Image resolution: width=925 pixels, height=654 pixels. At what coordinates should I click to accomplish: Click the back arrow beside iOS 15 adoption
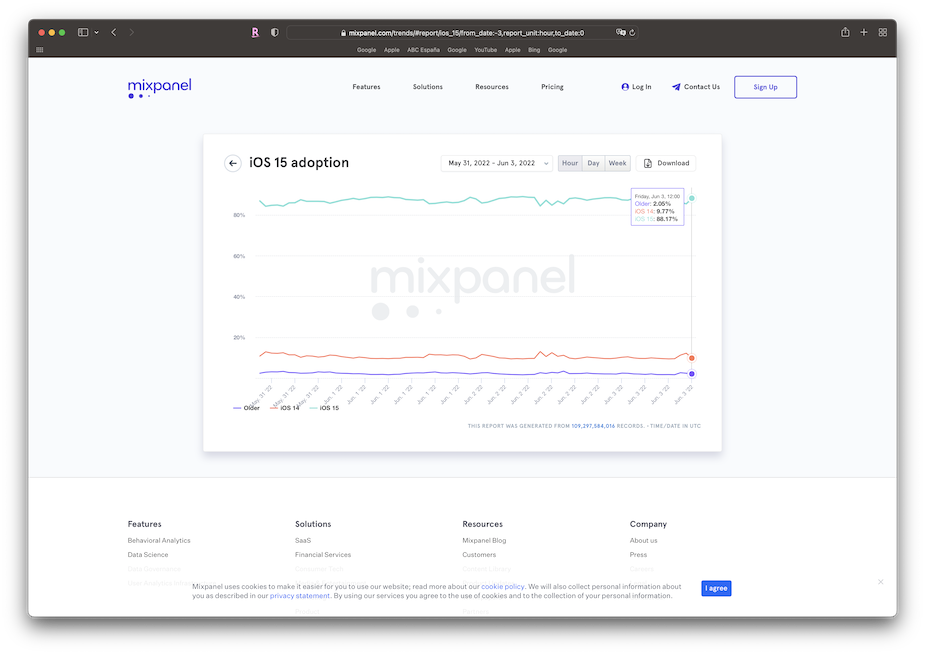[x=233, y=163]
